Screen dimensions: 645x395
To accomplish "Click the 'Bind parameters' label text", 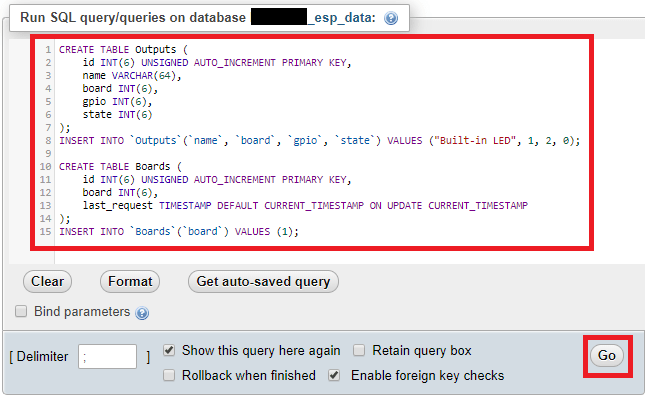I will tap(82, 311).
